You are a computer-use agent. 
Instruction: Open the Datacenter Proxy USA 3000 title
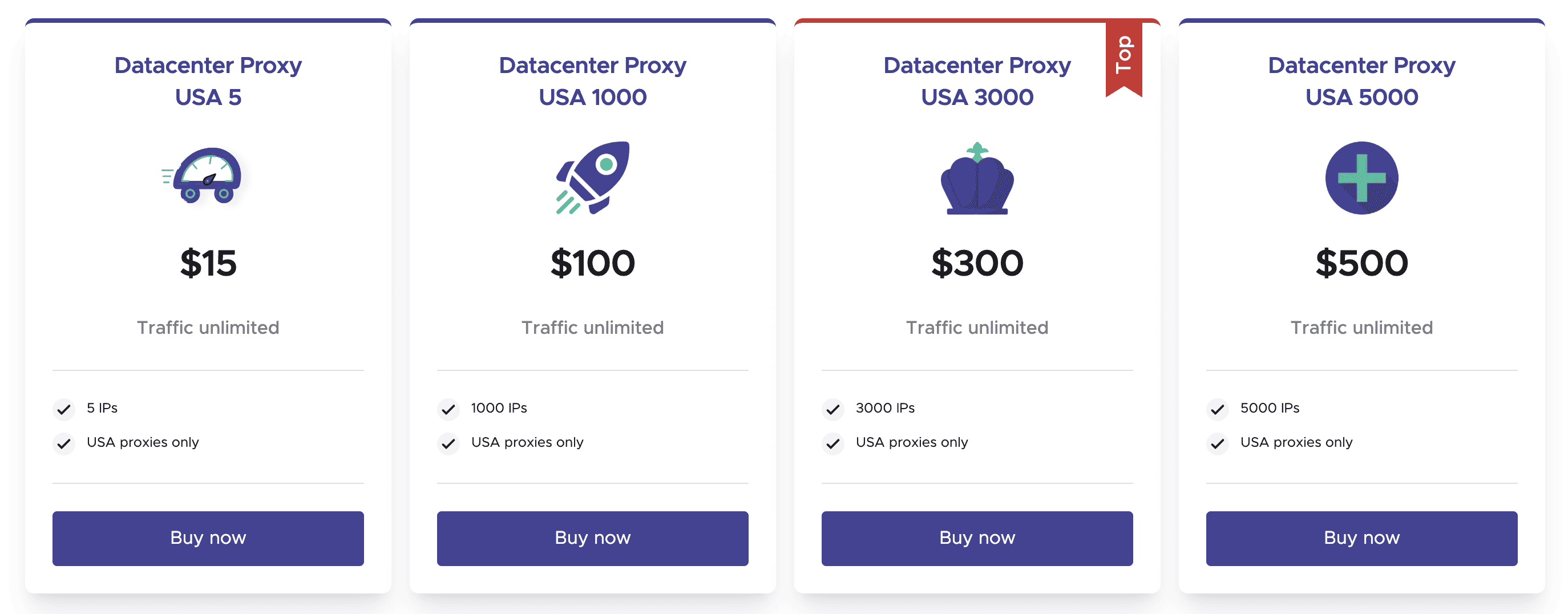[977, 81]
